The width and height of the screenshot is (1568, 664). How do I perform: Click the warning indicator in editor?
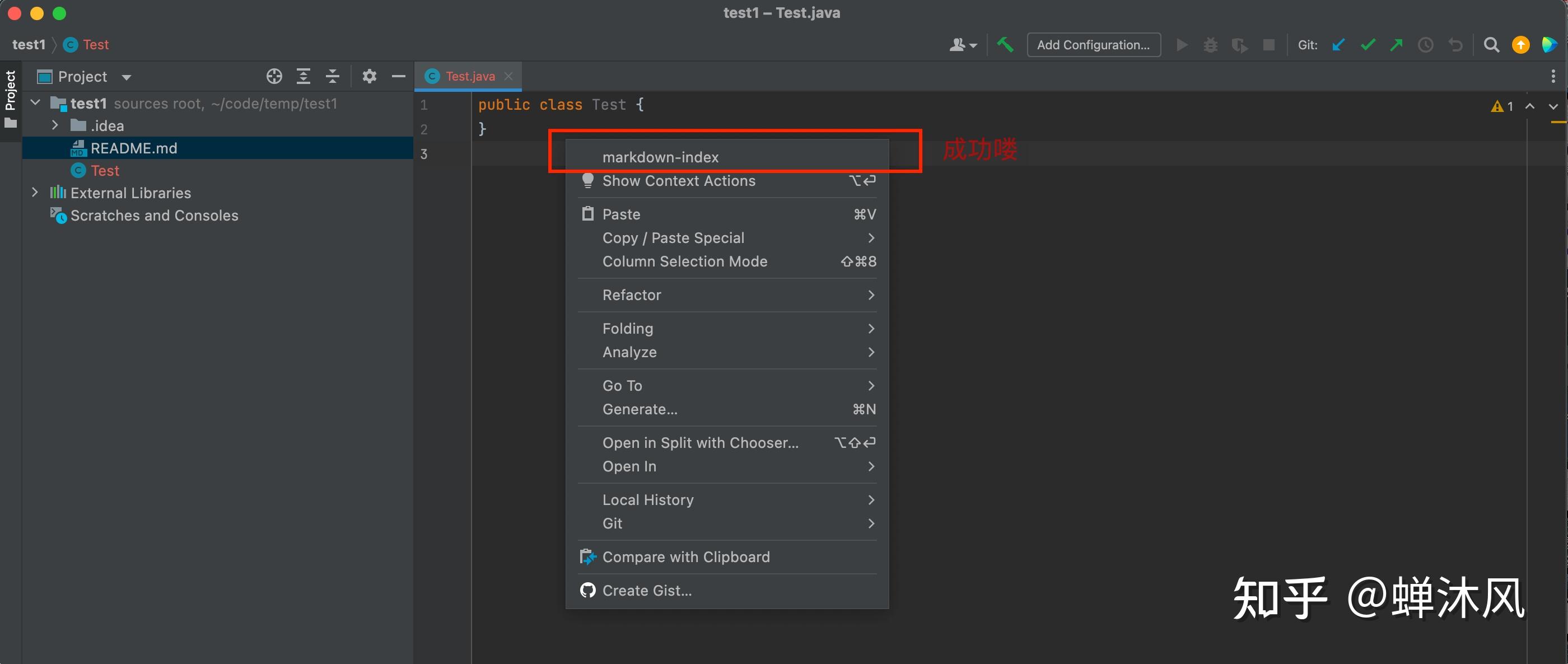[x=1502, y=107]
